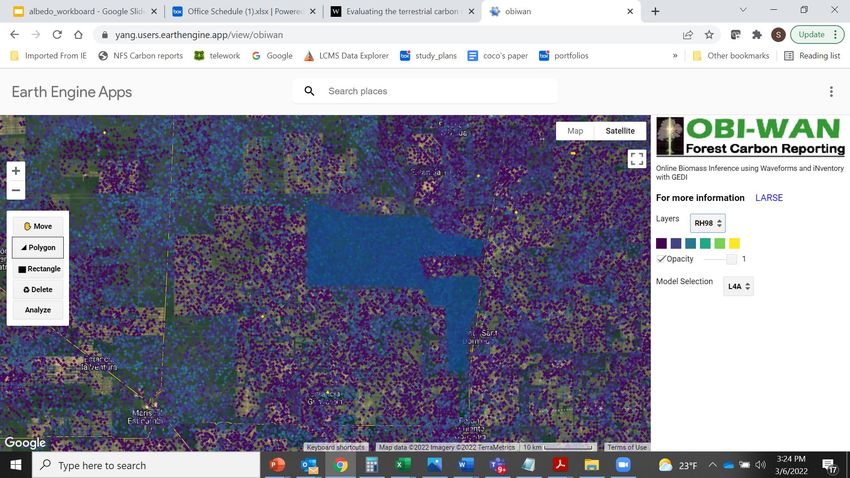850x478 pixels.
Task: Open coco's paper bookmark
Action: click(498, 56)
